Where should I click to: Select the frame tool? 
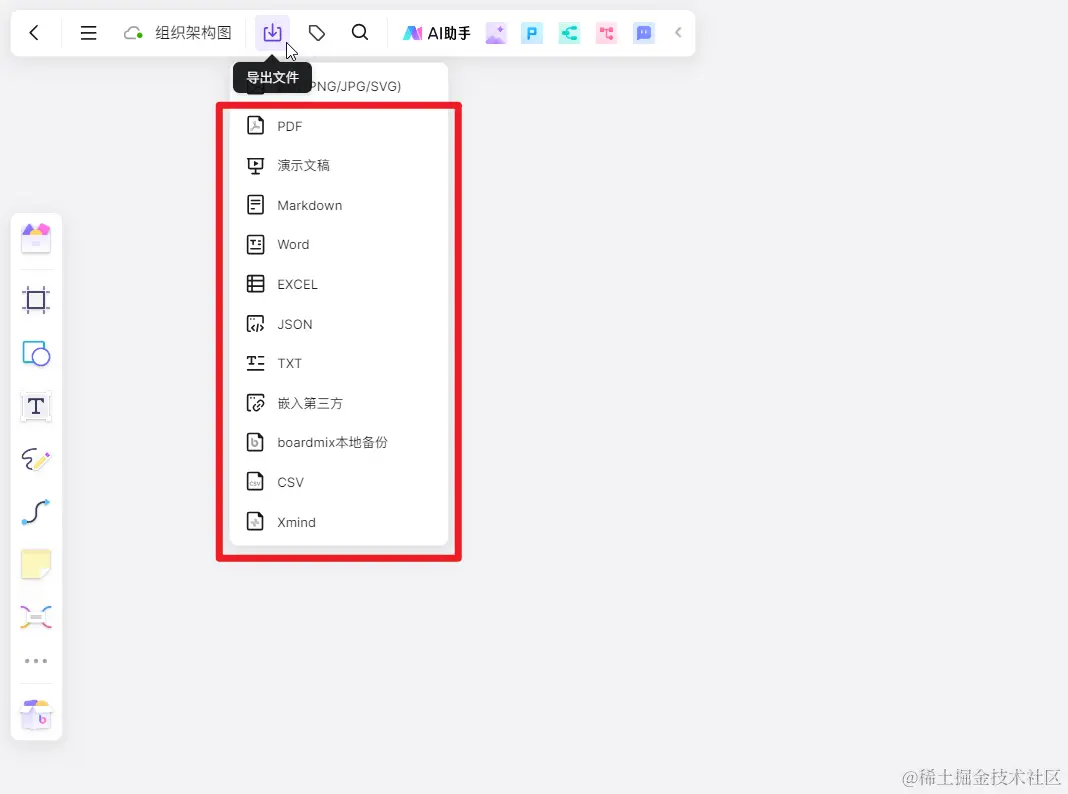click(36, 300)
